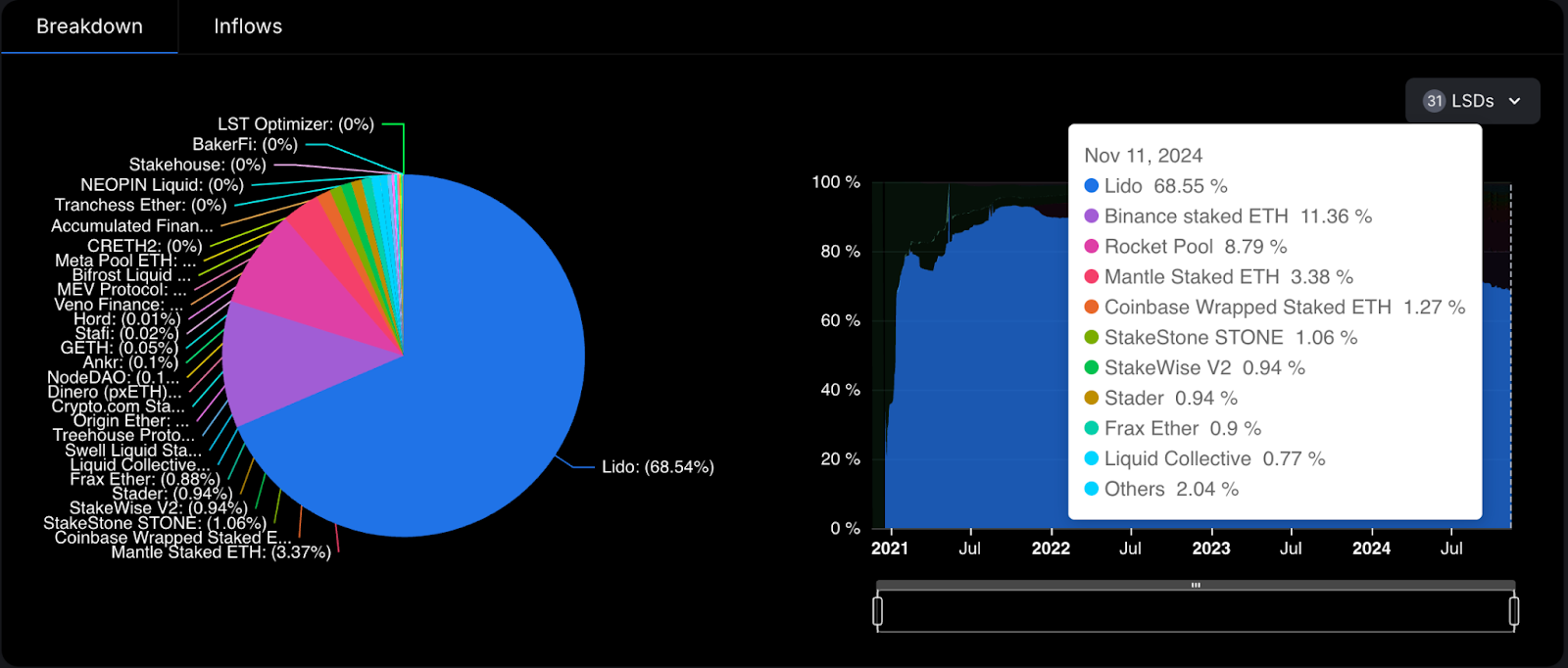Screen dimensions: 1568x668
Task: Click the red Mantle Staked ETH dot
Action: point(1091,276)
